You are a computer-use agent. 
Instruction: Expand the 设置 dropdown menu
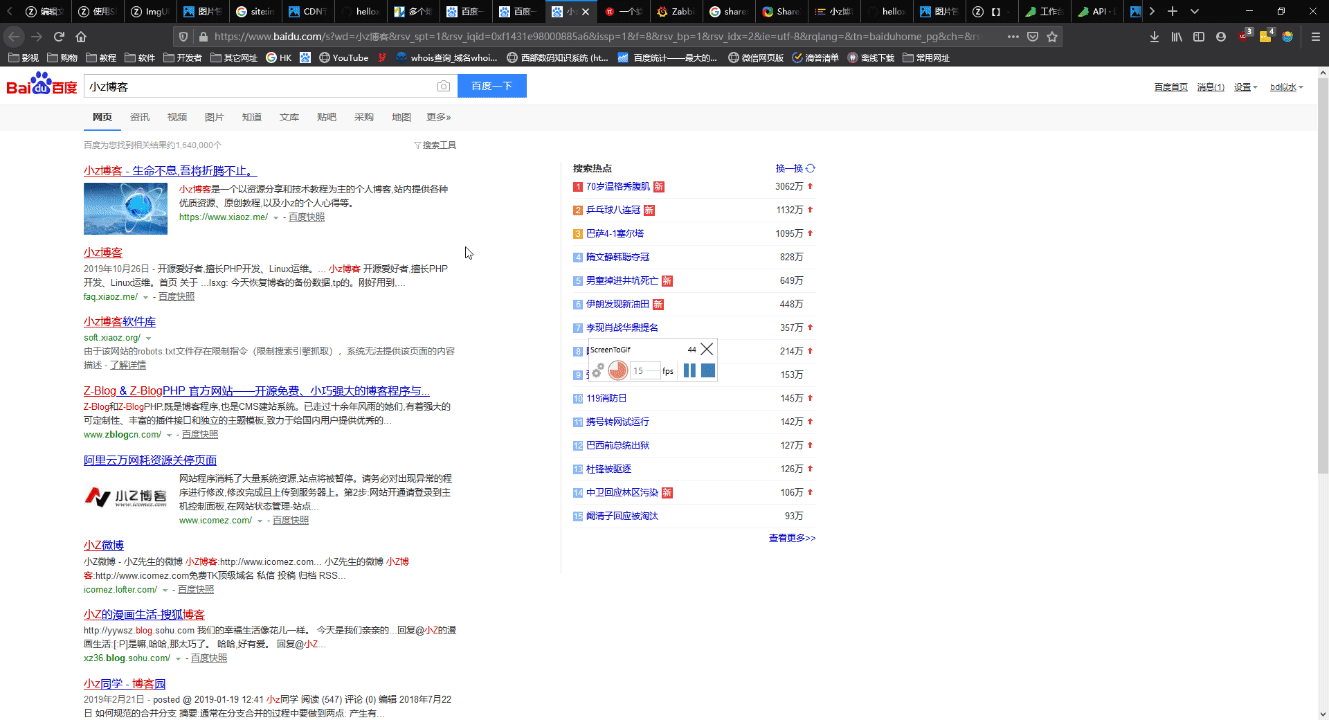pyautogui.click(x=1245, y=87)
